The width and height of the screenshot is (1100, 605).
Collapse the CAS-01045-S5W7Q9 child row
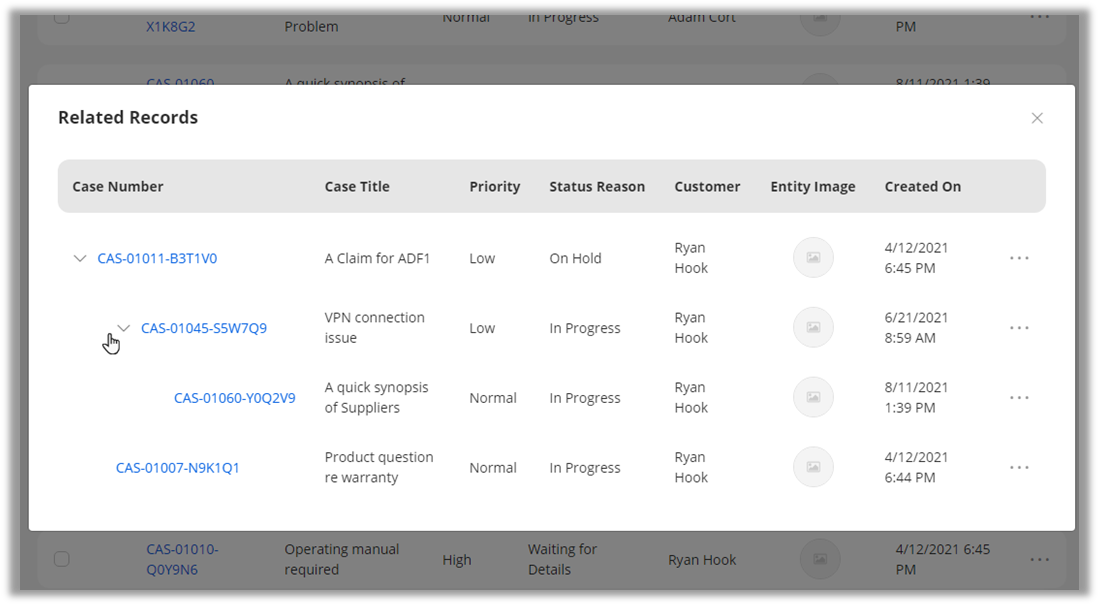[124, 328]
